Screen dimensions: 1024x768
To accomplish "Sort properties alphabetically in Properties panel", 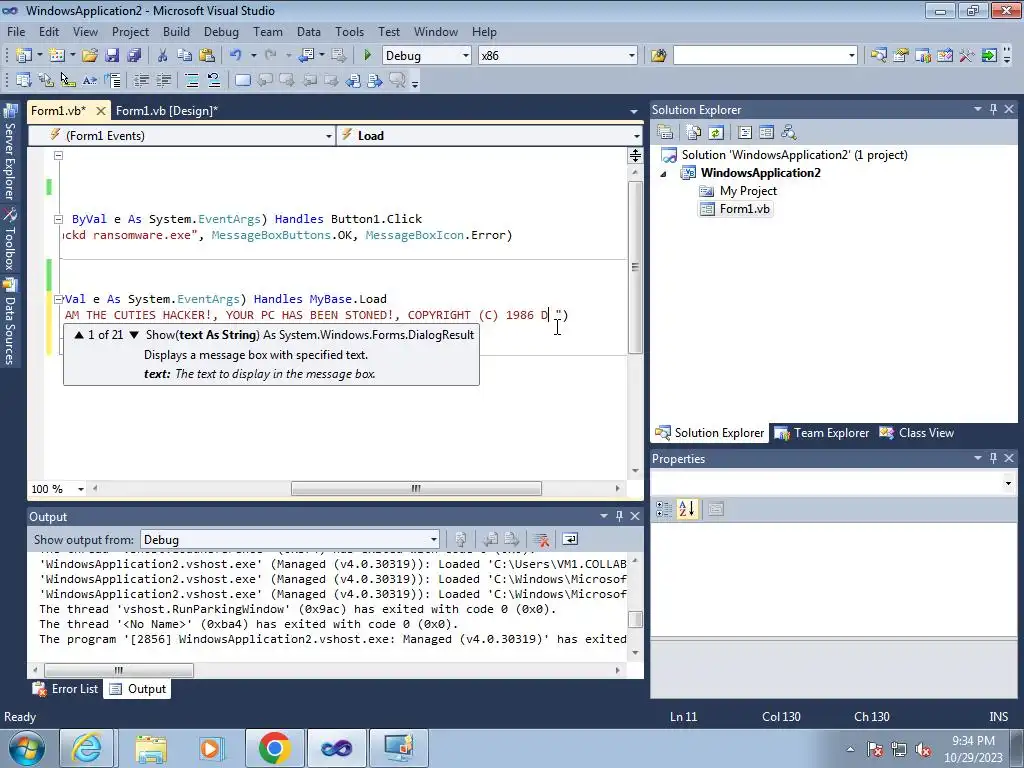I will tap(687, 509).
